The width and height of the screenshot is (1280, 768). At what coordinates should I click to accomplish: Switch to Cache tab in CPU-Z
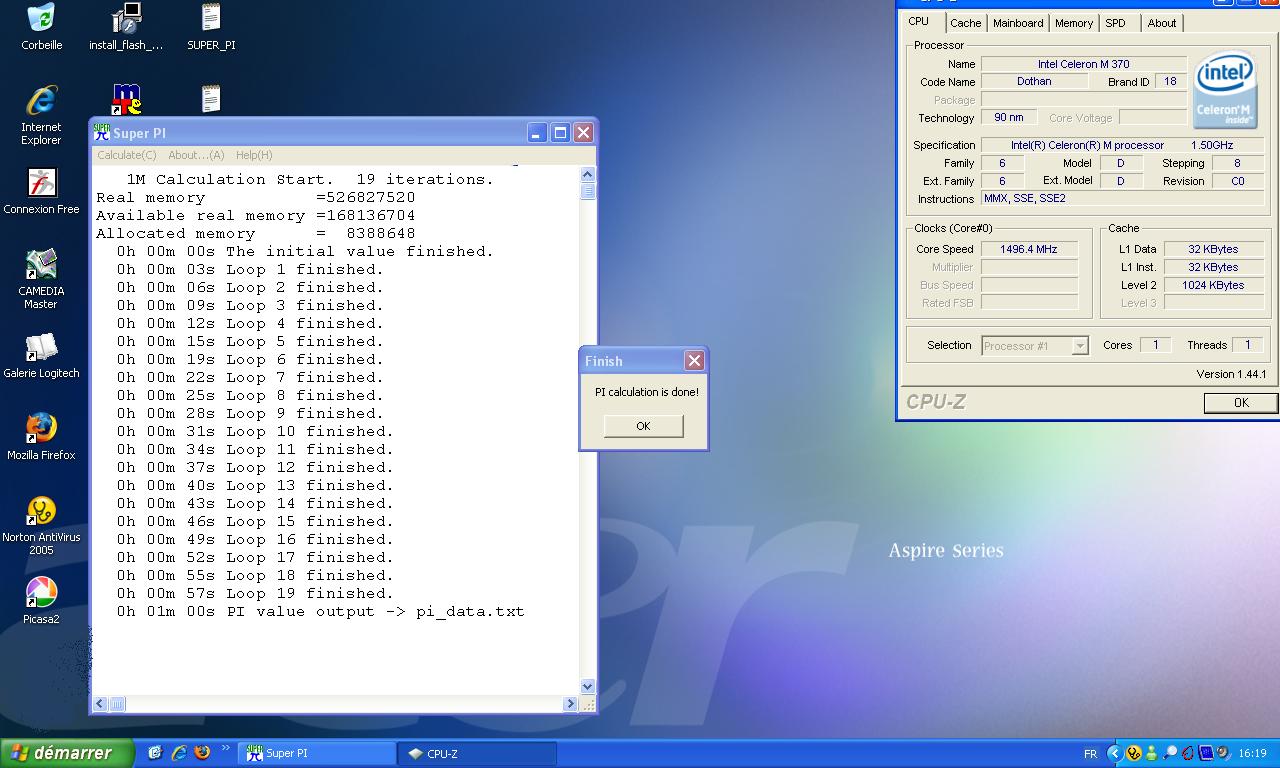tap(966, 23)
